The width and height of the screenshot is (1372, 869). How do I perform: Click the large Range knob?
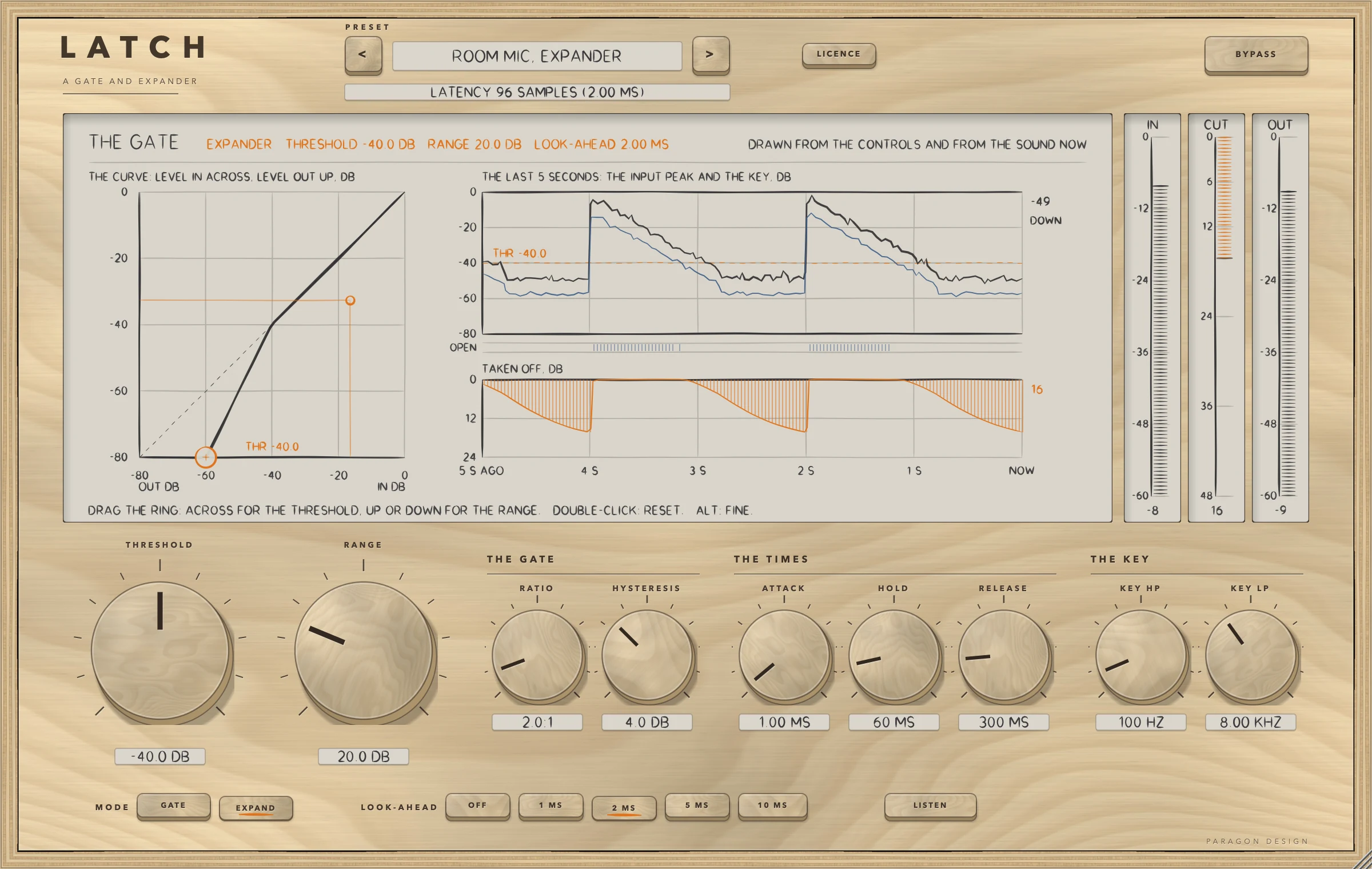click(x=364, y=651)
